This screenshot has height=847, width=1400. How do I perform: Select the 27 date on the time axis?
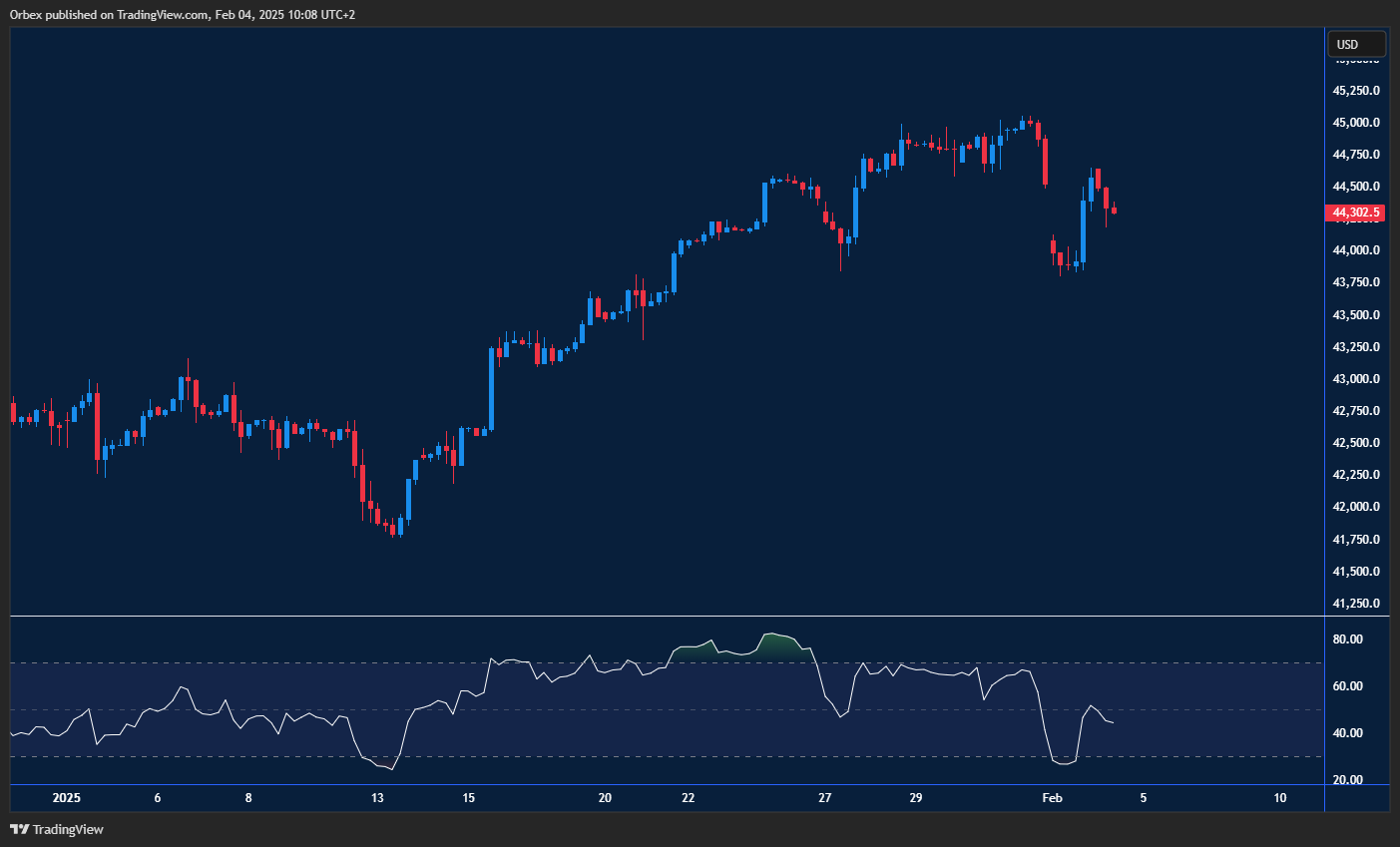click(824, 798)
